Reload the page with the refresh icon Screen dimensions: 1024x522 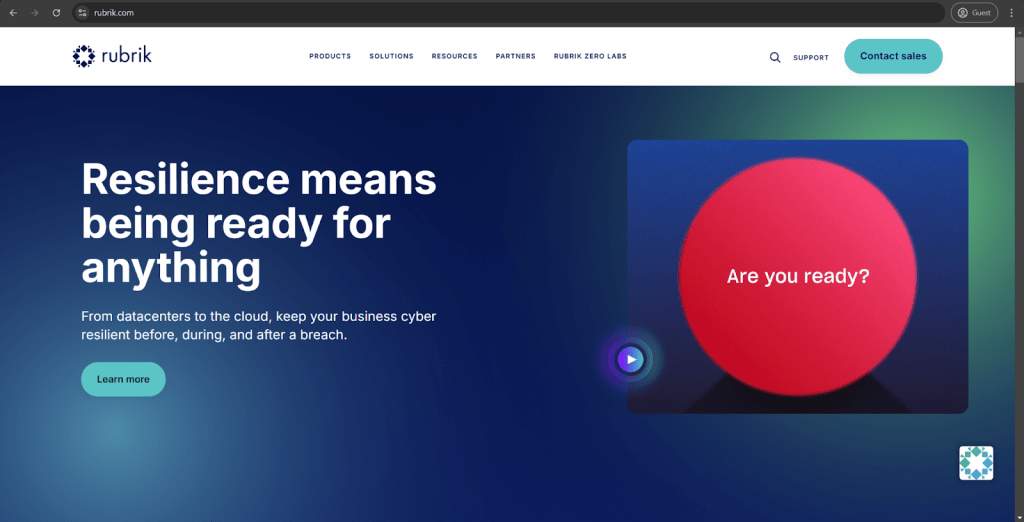tap(56, 13)
